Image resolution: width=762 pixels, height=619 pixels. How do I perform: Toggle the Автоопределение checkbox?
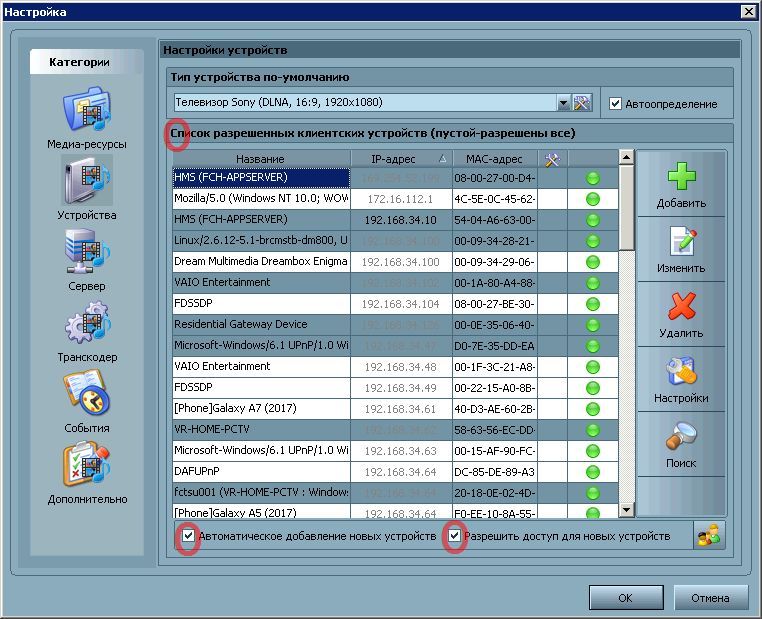(615, 103)
